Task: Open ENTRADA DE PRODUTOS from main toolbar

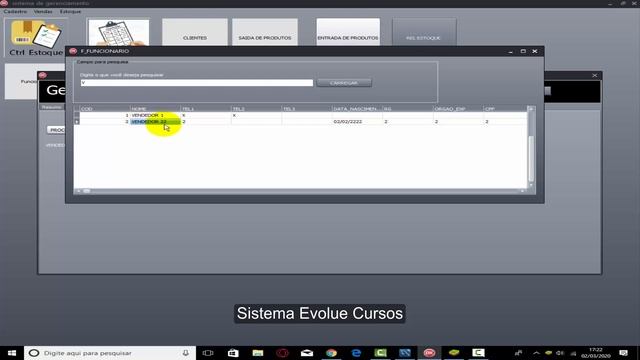Action: point(348,32)
